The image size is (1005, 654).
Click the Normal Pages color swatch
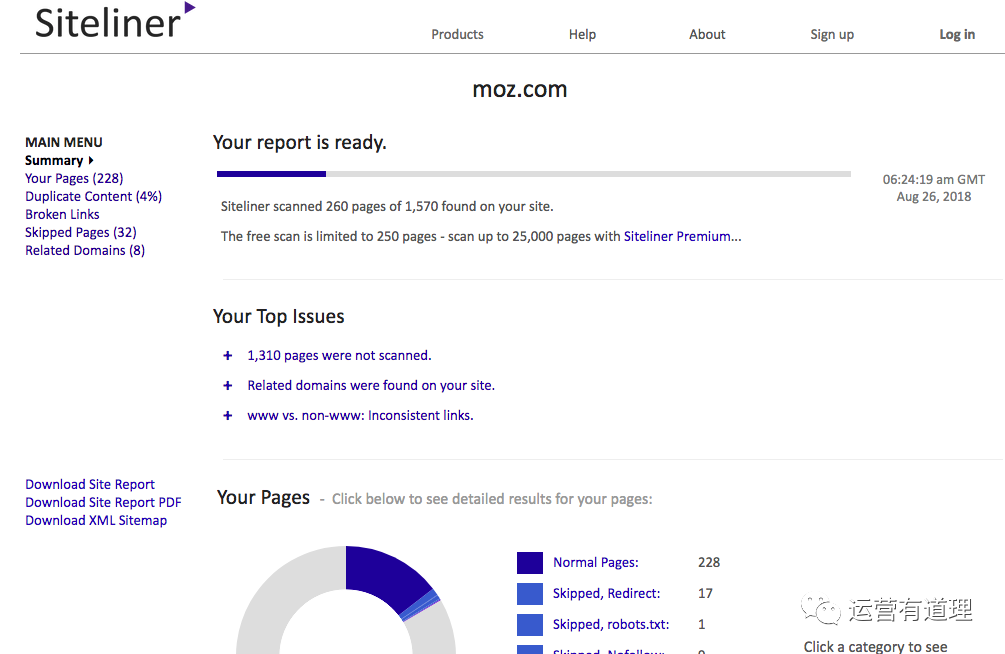(530, 563)
